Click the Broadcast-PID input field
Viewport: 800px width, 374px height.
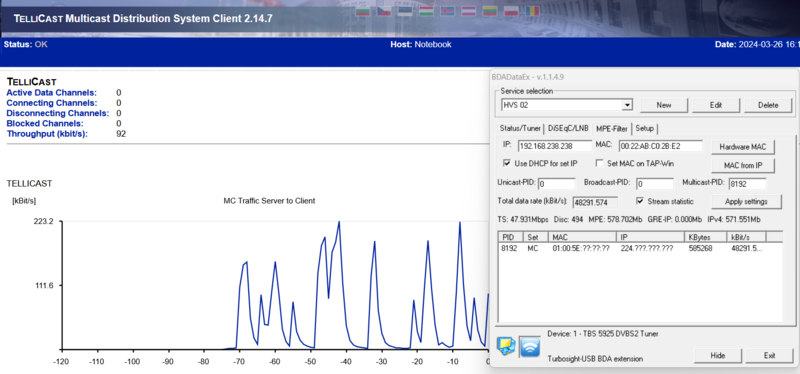655,183
